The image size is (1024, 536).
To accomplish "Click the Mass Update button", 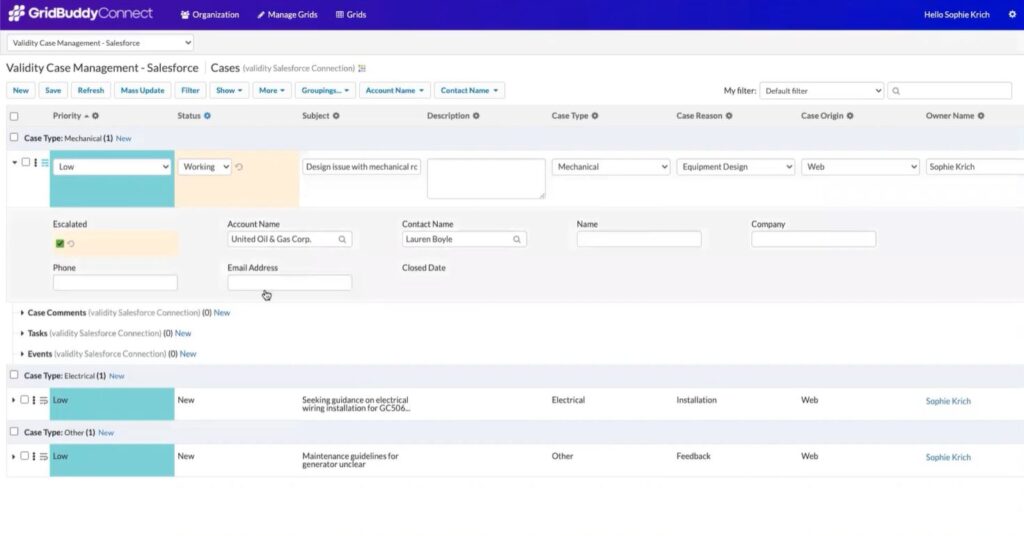I will click(x=142, y=91).
